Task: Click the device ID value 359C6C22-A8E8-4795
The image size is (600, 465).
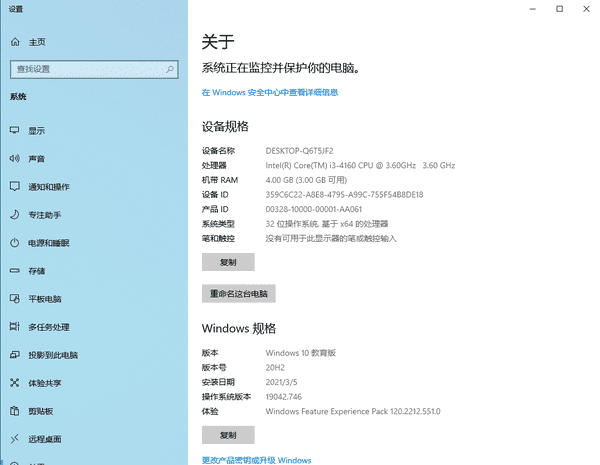Action: pos(344,194)
